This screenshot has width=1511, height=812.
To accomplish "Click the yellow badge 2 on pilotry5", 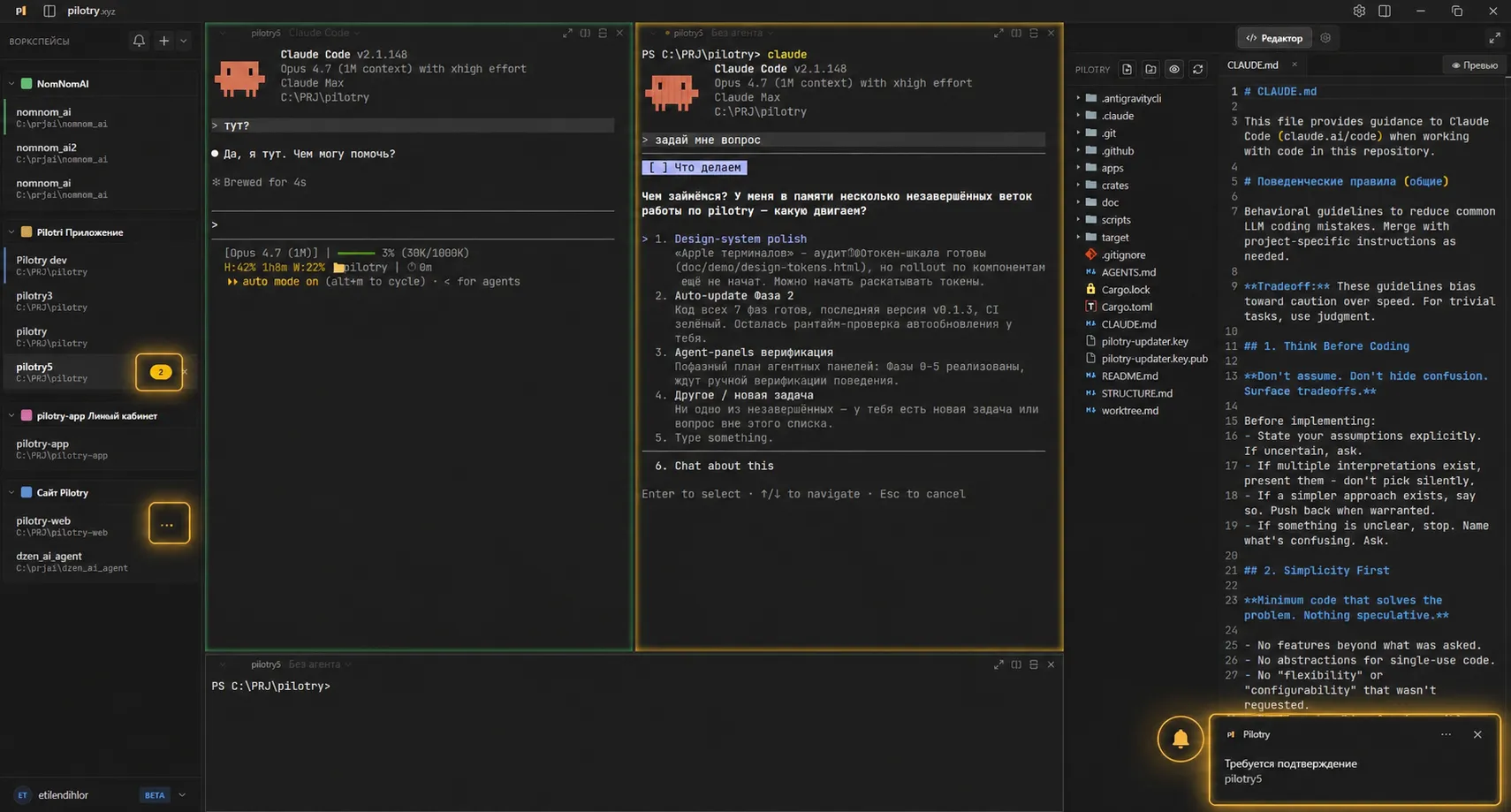I will (160, 372).
